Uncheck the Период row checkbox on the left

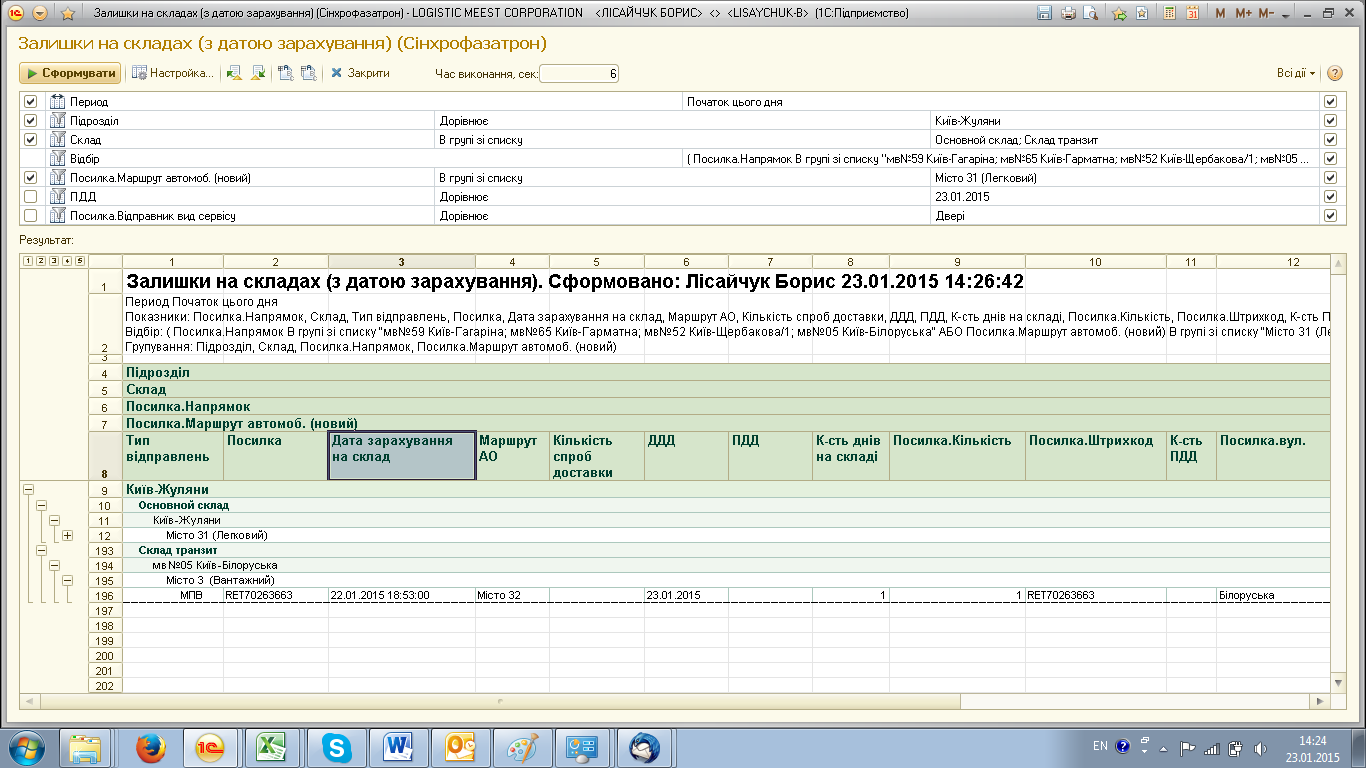(30, 102)
